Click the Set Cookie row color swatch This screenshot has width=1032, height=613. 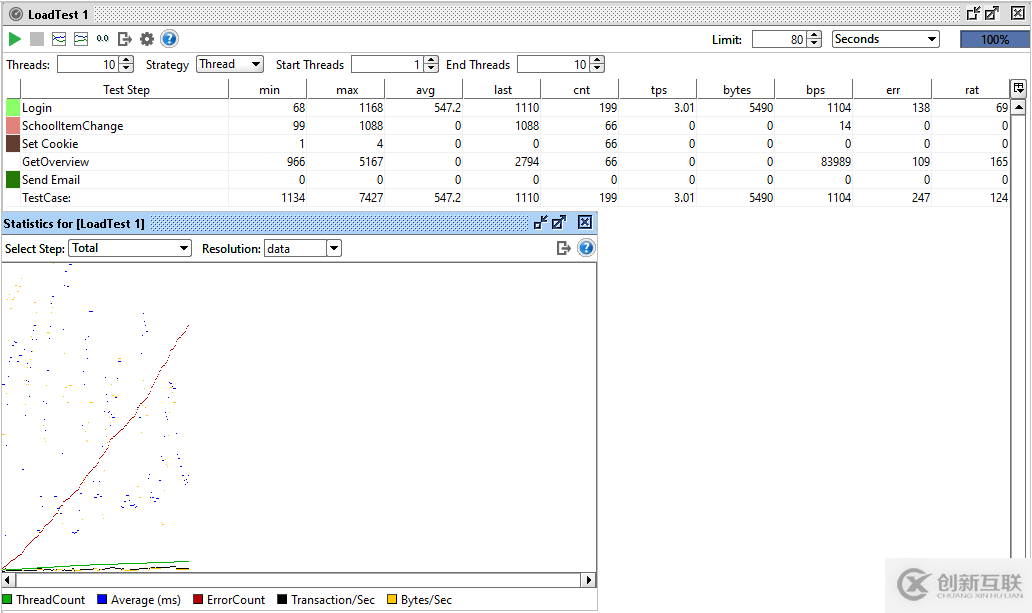click(x=13, y=143)
